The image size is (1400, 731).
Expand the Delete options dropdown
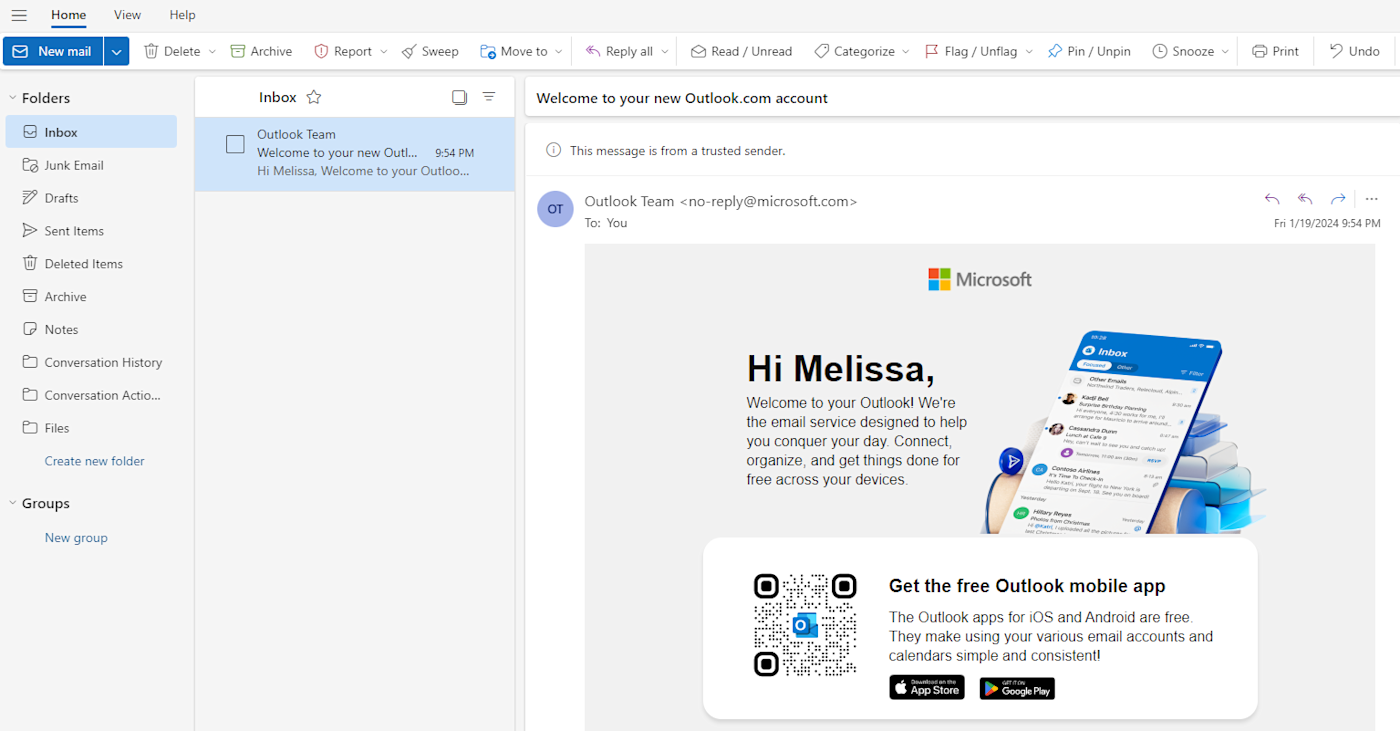tap(212, 51)
